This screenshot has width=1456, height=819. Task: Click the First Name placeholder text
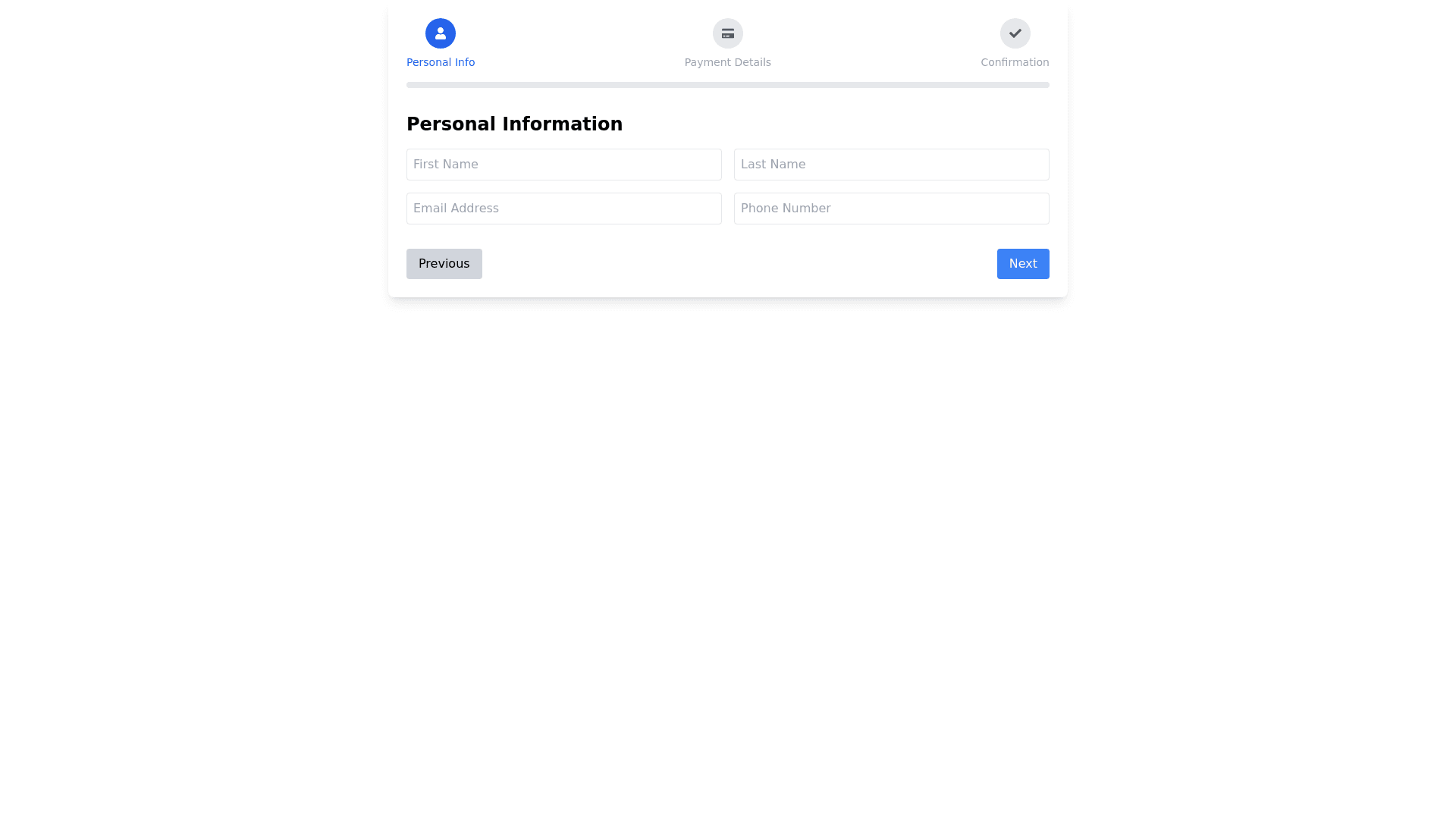[446, 165]
